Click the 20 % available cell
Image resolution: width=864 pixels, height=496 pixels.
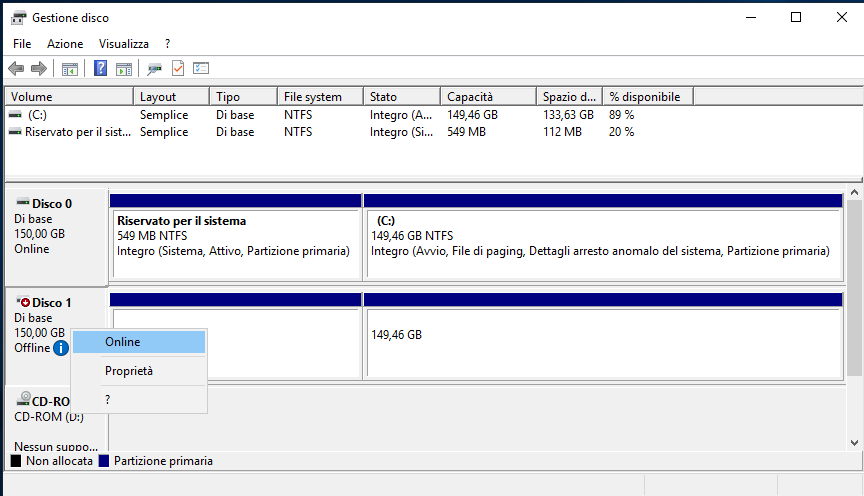coord(622,132)
